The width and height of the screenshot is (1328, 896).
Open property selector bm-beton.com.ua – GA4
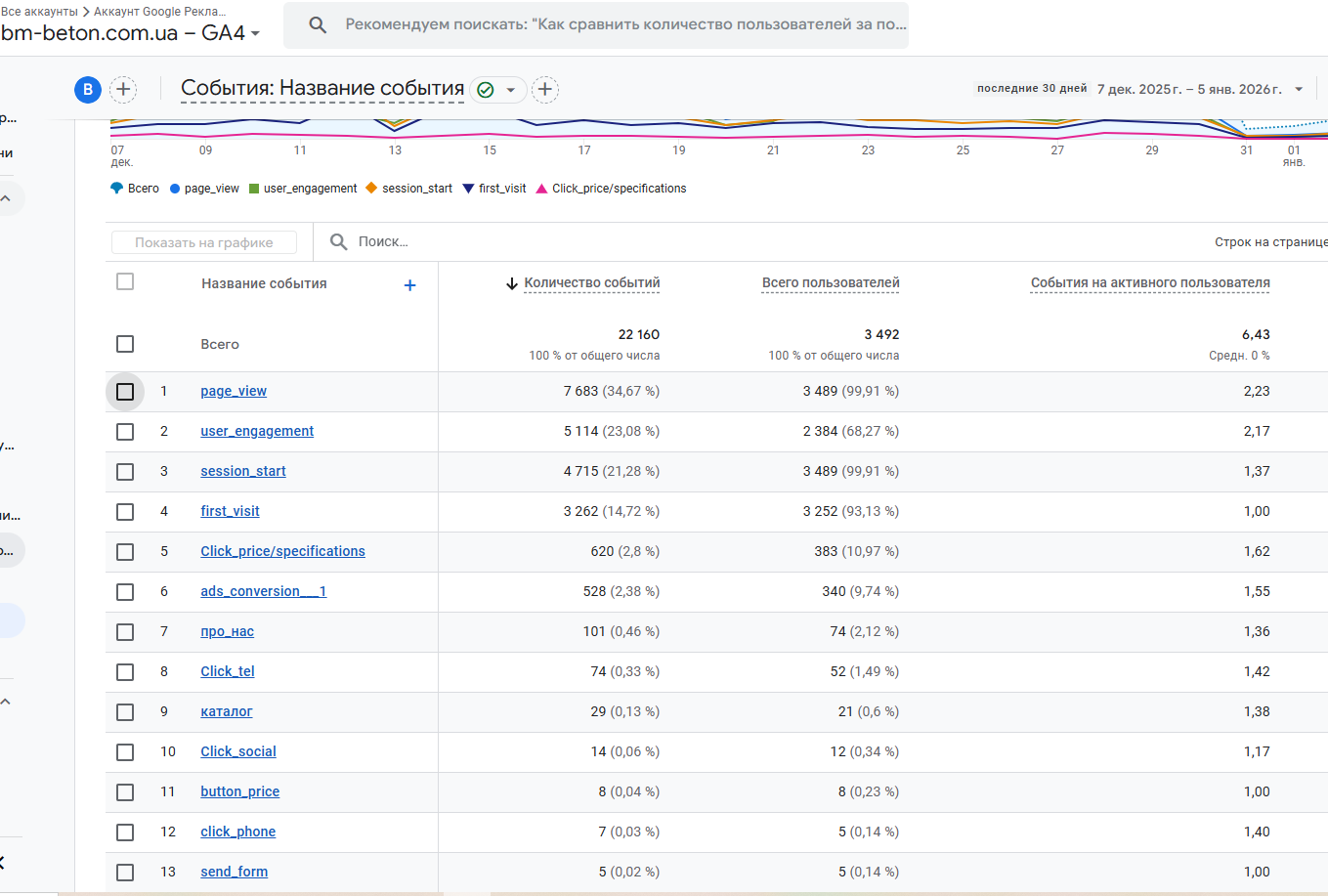pos(131,33)
